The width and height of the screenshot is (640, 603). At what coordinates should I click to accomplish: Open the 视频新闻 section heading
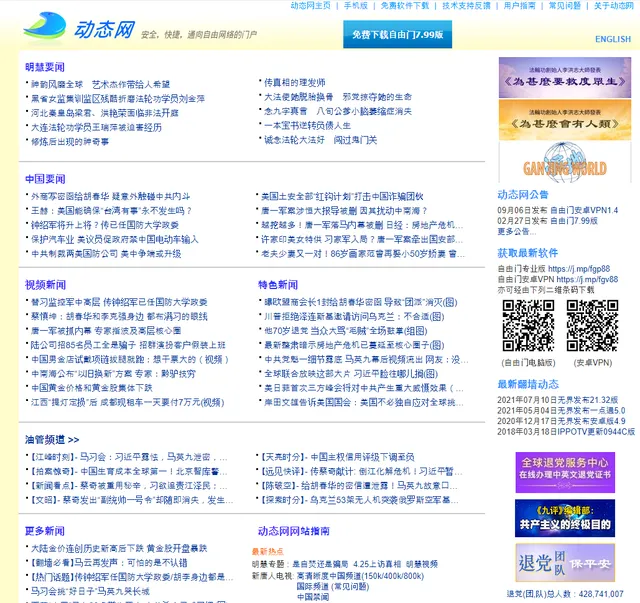point(45,285)
